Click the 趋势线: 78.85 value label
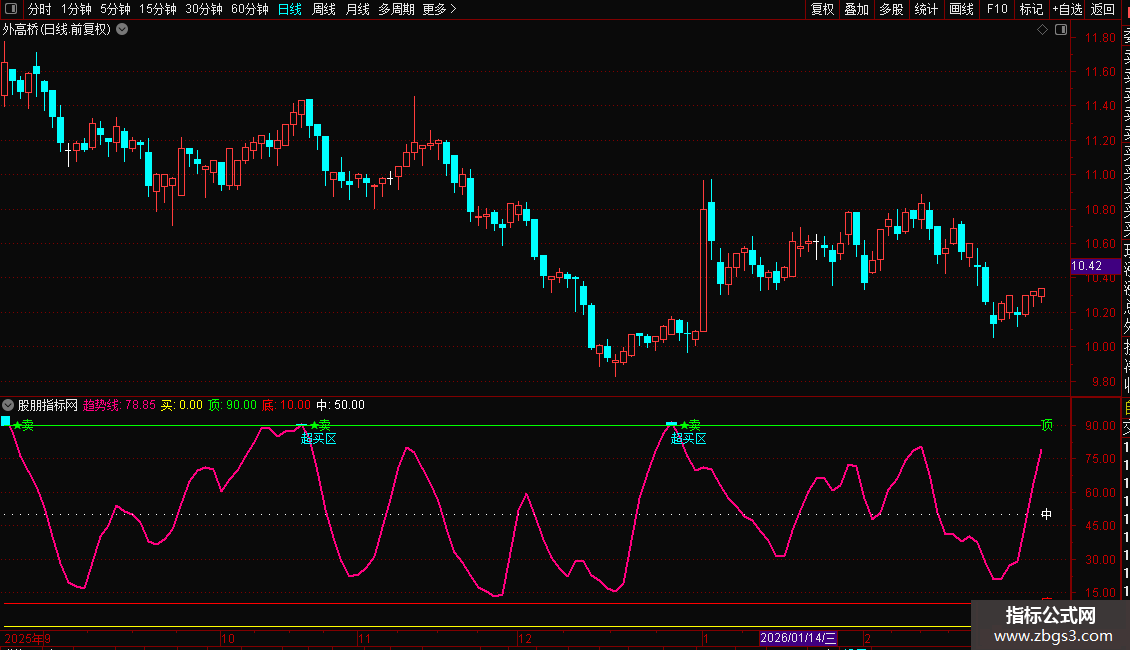The width and height of the screenshot is (1130, 650). (x=119, y=405)
